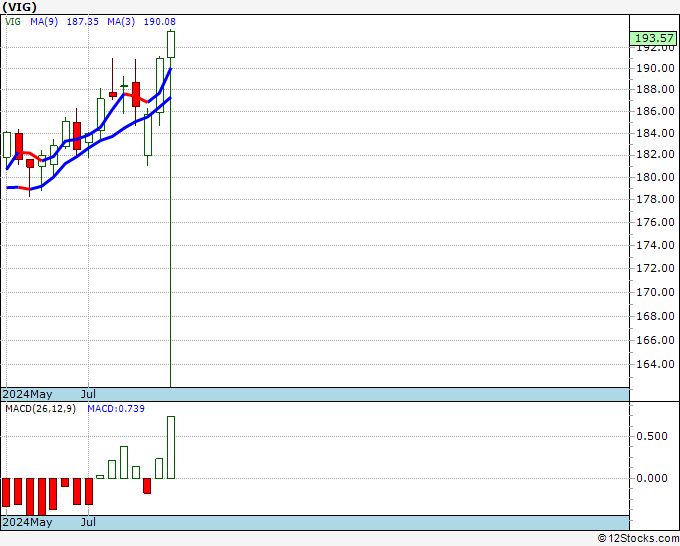Click the VIG ticker label in legend
This screenshot has width=680, height=546.
13,21
